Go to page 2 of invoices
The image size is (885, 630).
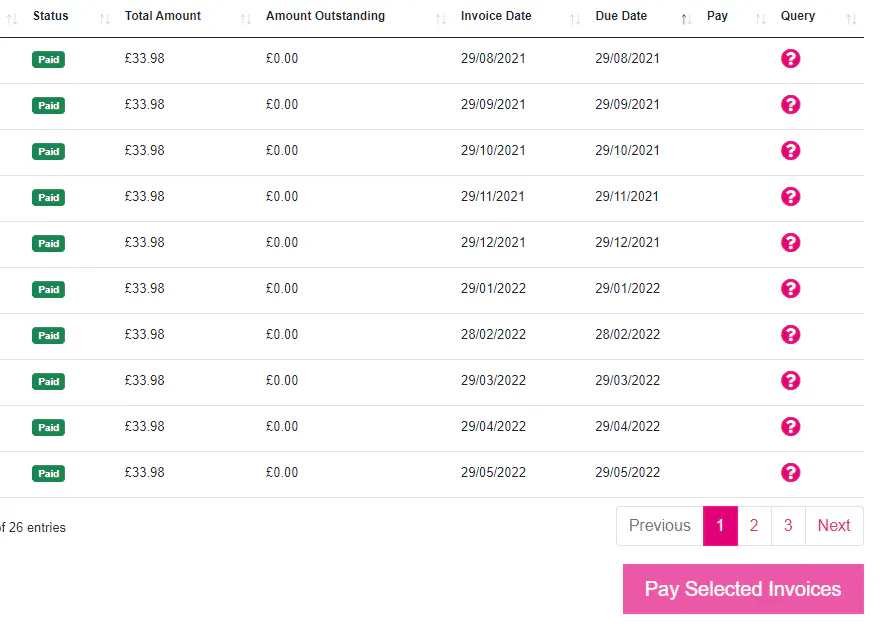coord(754,526)
